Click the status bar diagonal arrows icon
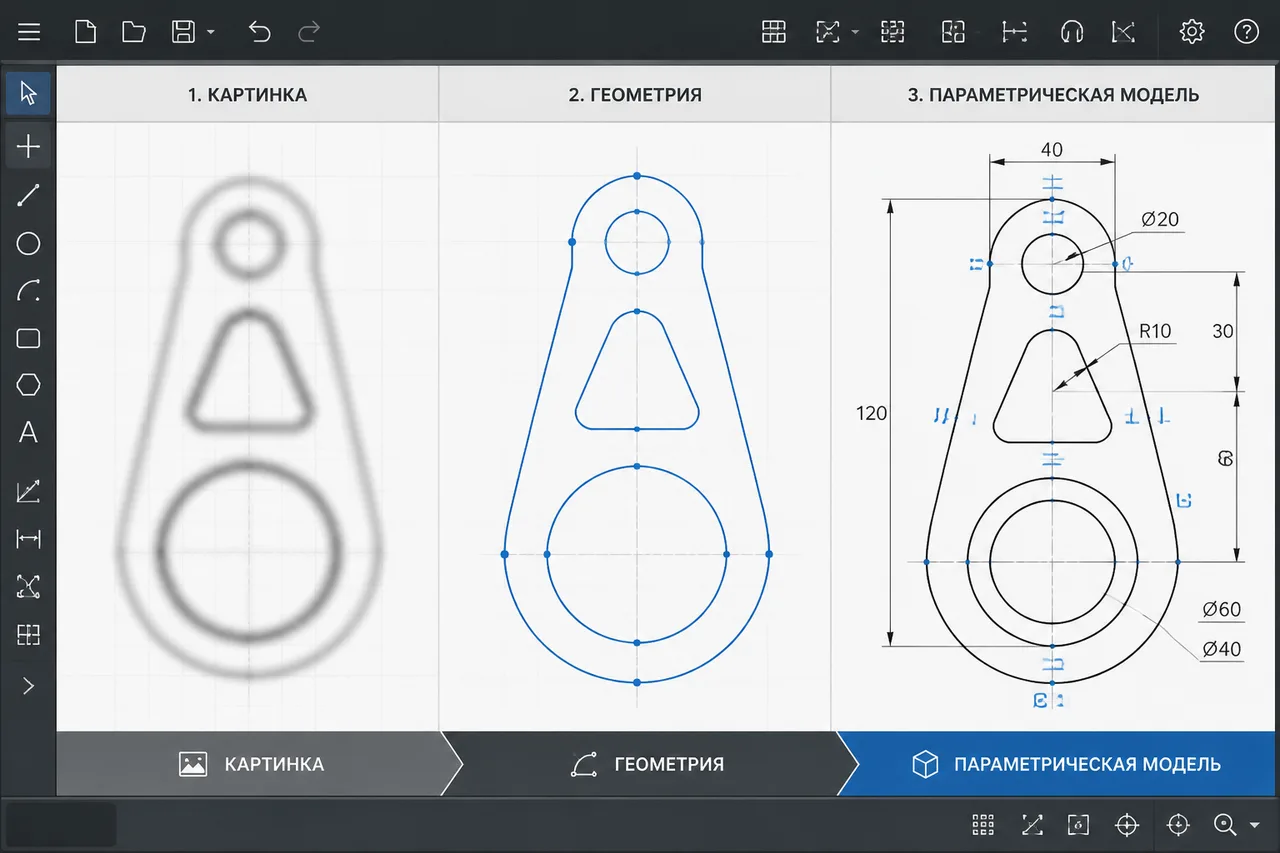The width and height of the screenshot is (1280, 853). pyautogui.click(x=1032, y=825)
